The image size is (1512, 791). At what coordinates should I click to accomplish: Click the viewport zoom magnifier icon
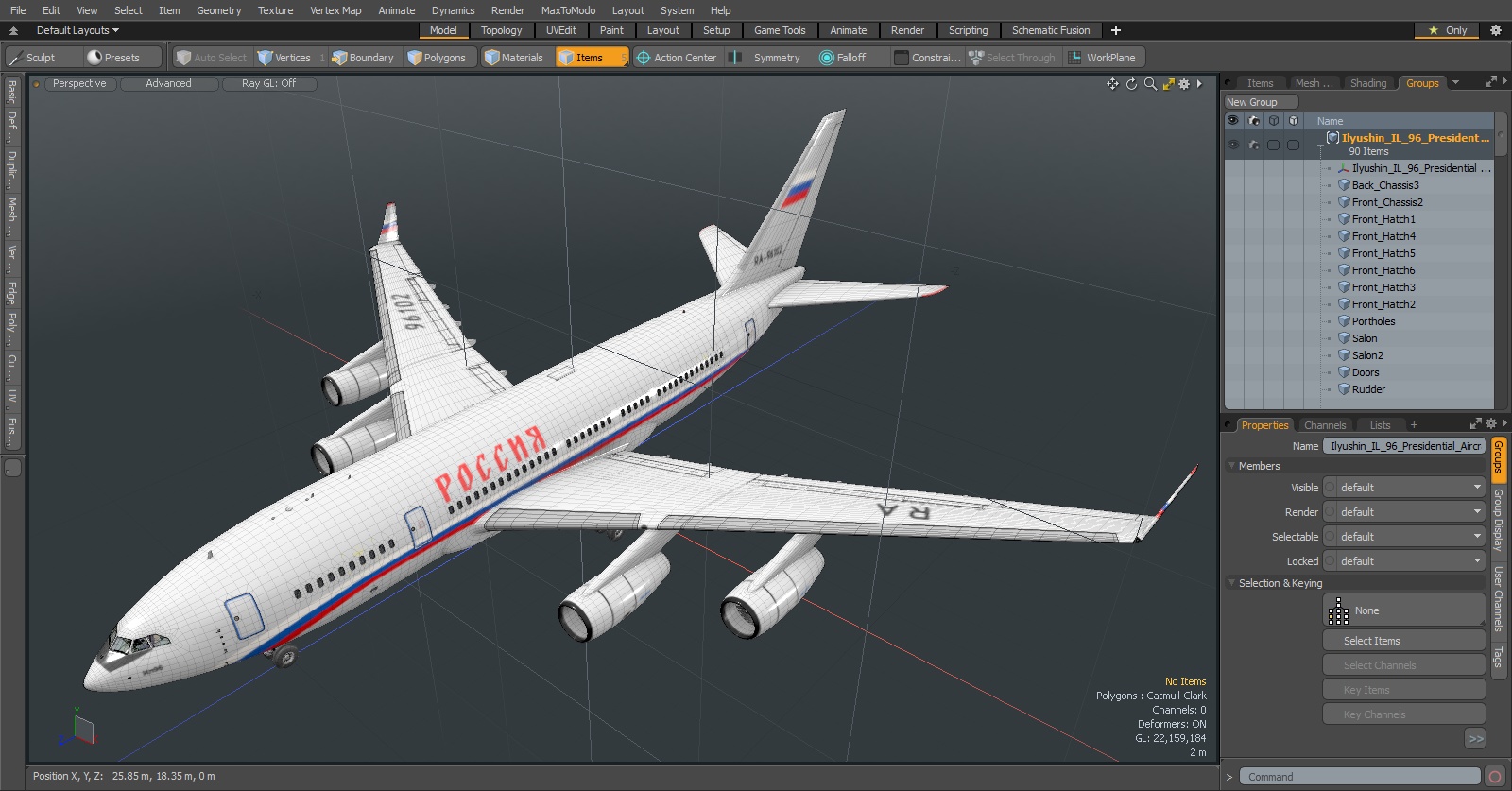(1150, 84)
